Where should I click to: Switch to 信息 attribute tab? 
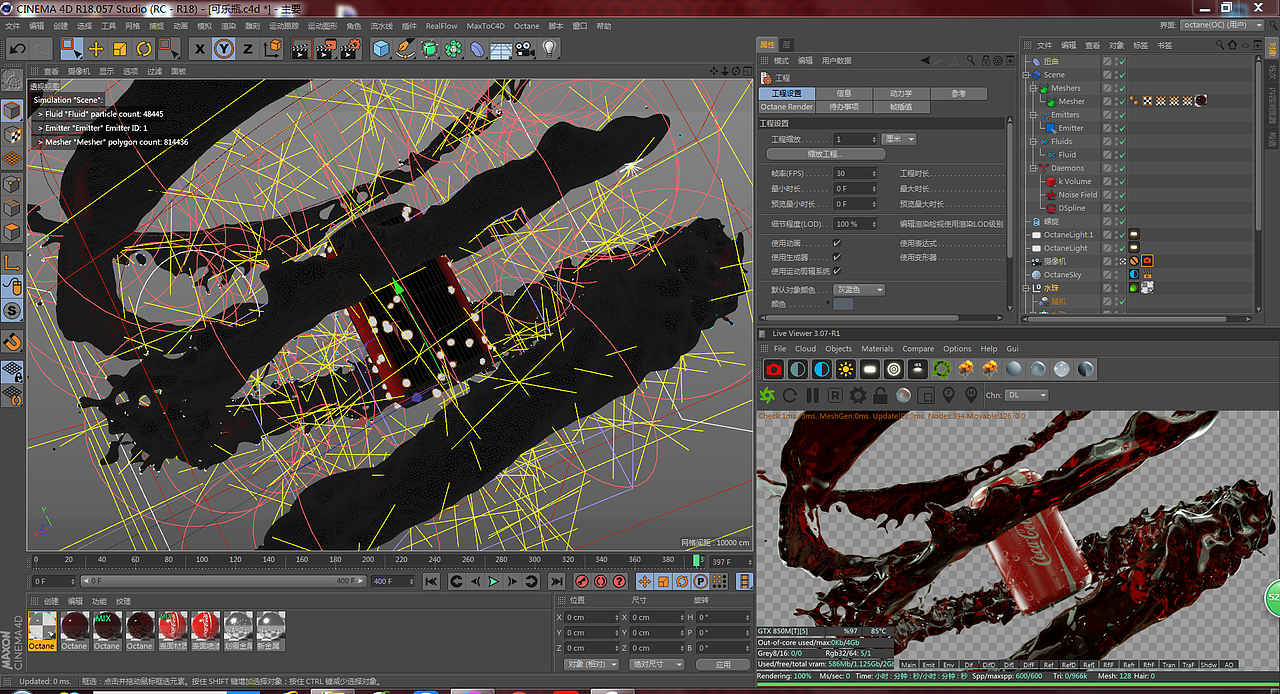844,93
